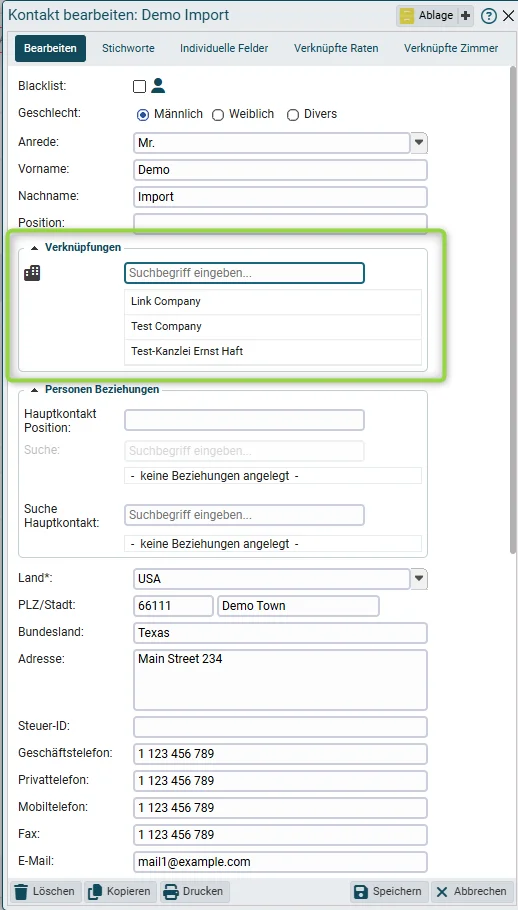The width and height of the screenshot is (518, 910).
Task: Select Link Company in the list
Action: 273,302
